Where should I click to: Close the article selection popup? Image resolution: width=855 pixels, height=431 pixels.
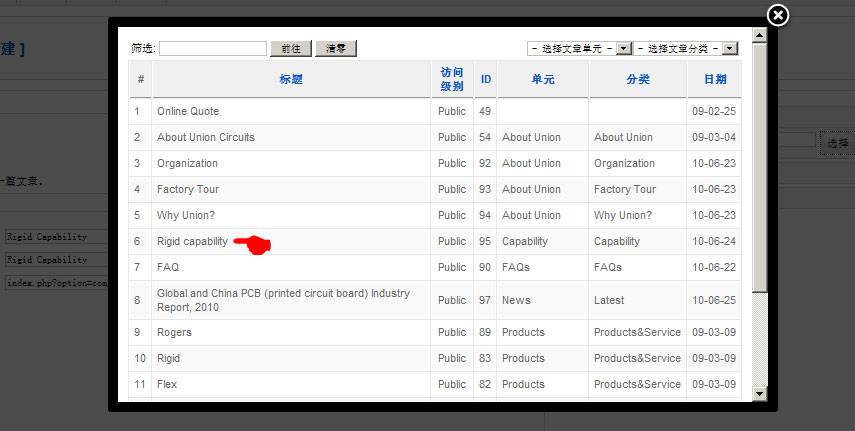pos(777,15)
